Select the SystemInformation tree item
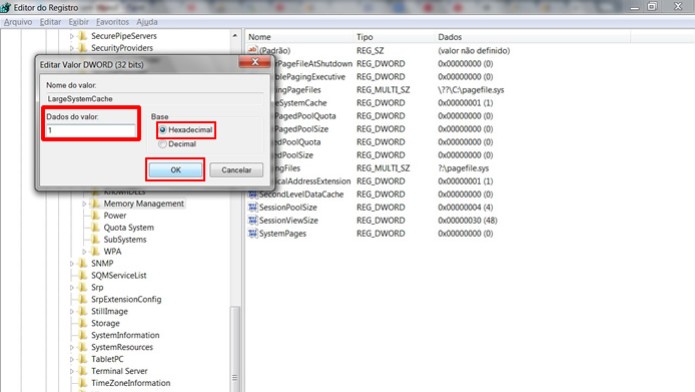Screen dimensions: 695x392 pyautogui.click(x=125, y=335)
